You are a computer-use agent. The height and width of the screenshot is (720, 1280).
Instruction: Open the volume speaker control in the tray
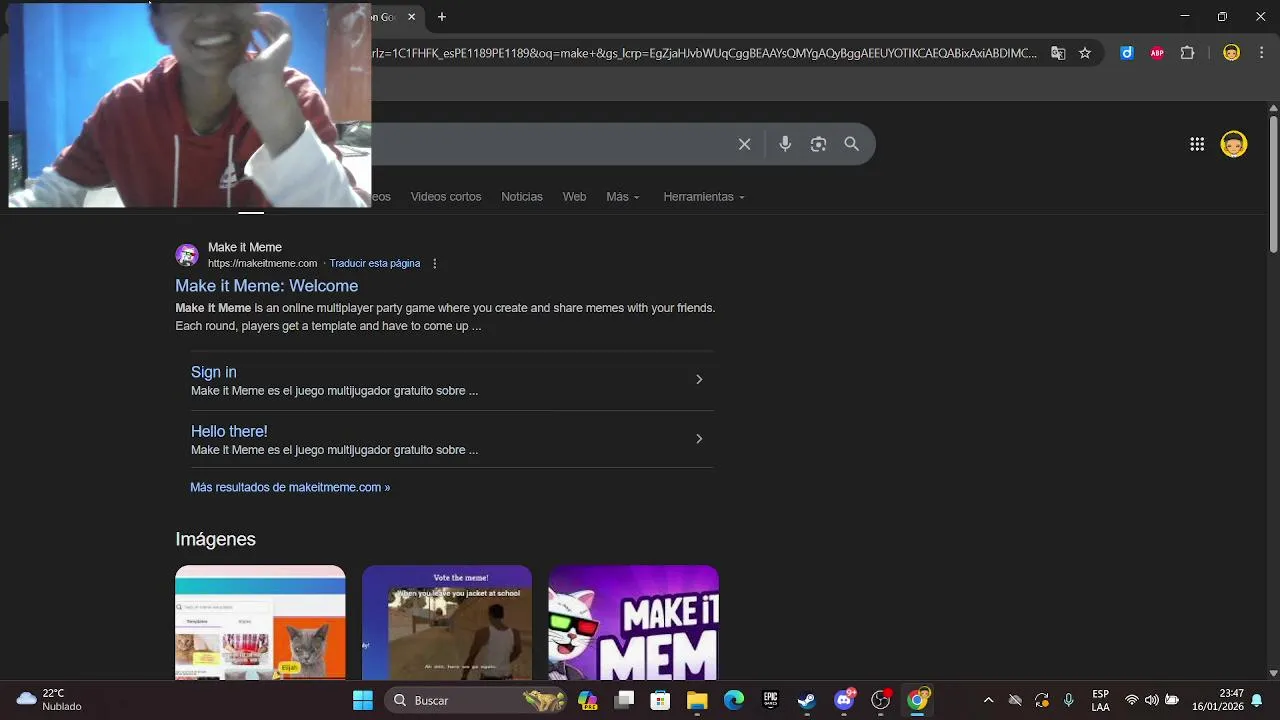tap(1151, 700)
